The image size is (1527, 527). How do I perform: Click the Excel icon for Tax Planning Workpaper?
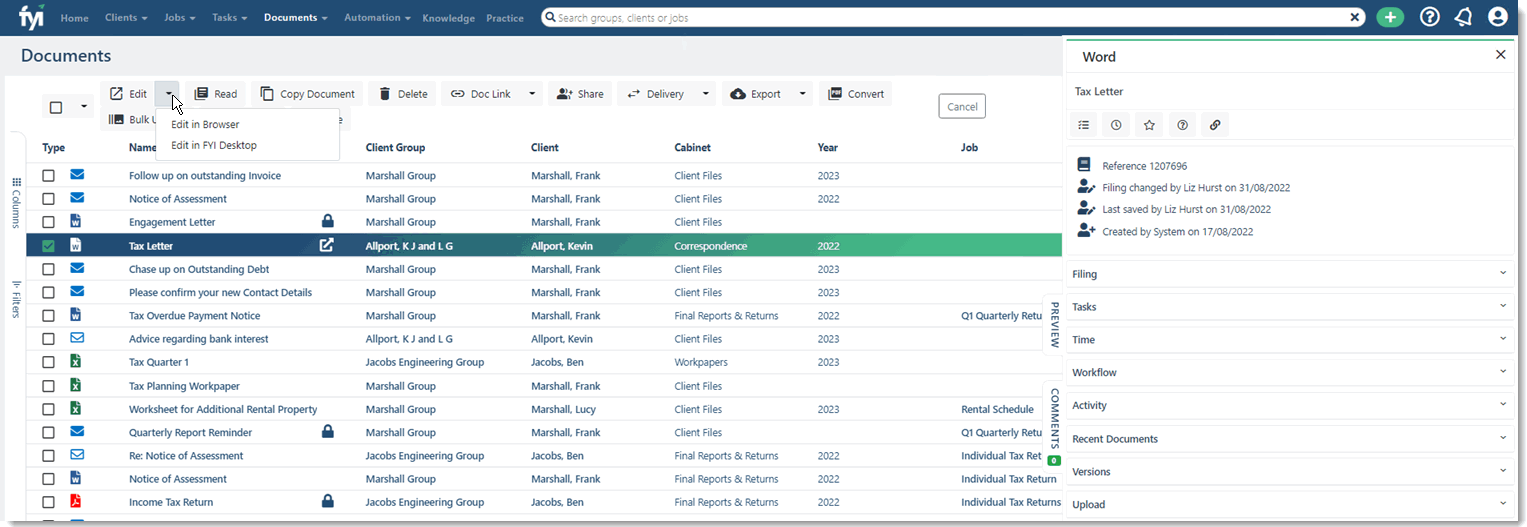76,385
